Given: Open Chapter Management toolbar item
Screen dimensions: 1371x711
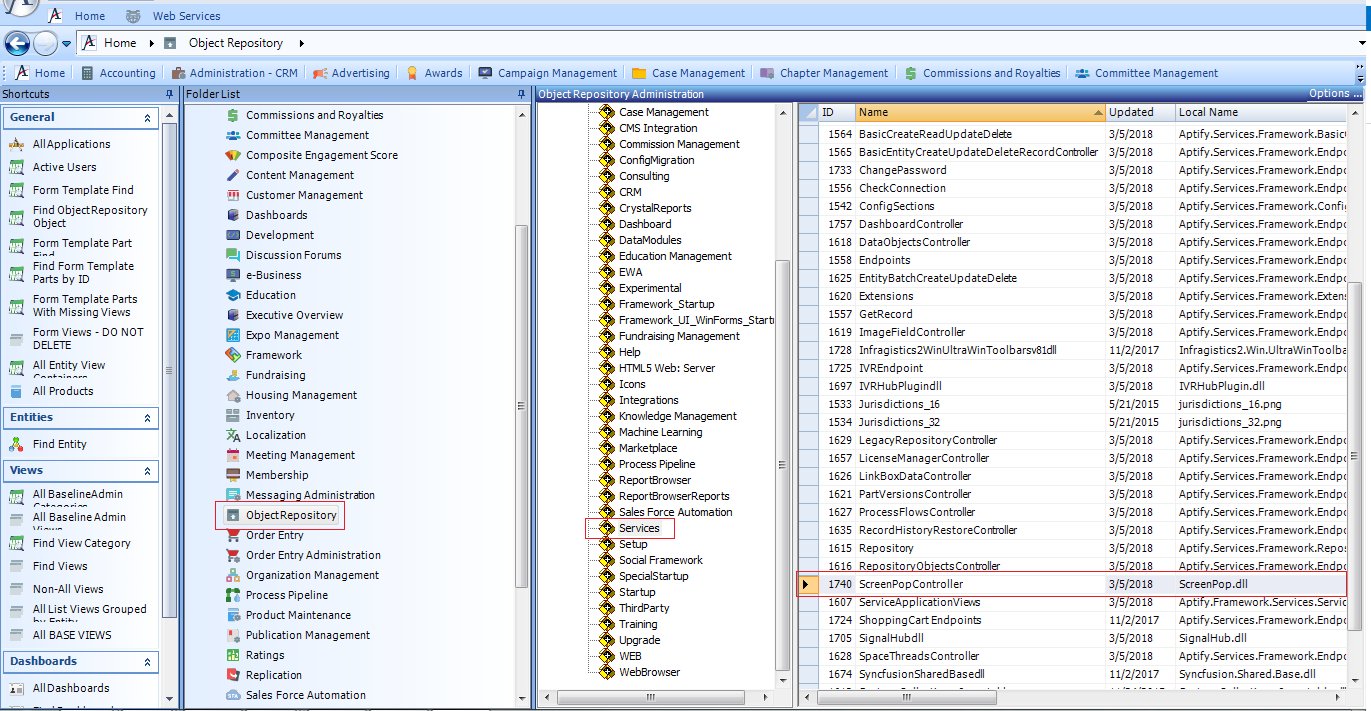Looking at the screenshot, I should point(824,73).
